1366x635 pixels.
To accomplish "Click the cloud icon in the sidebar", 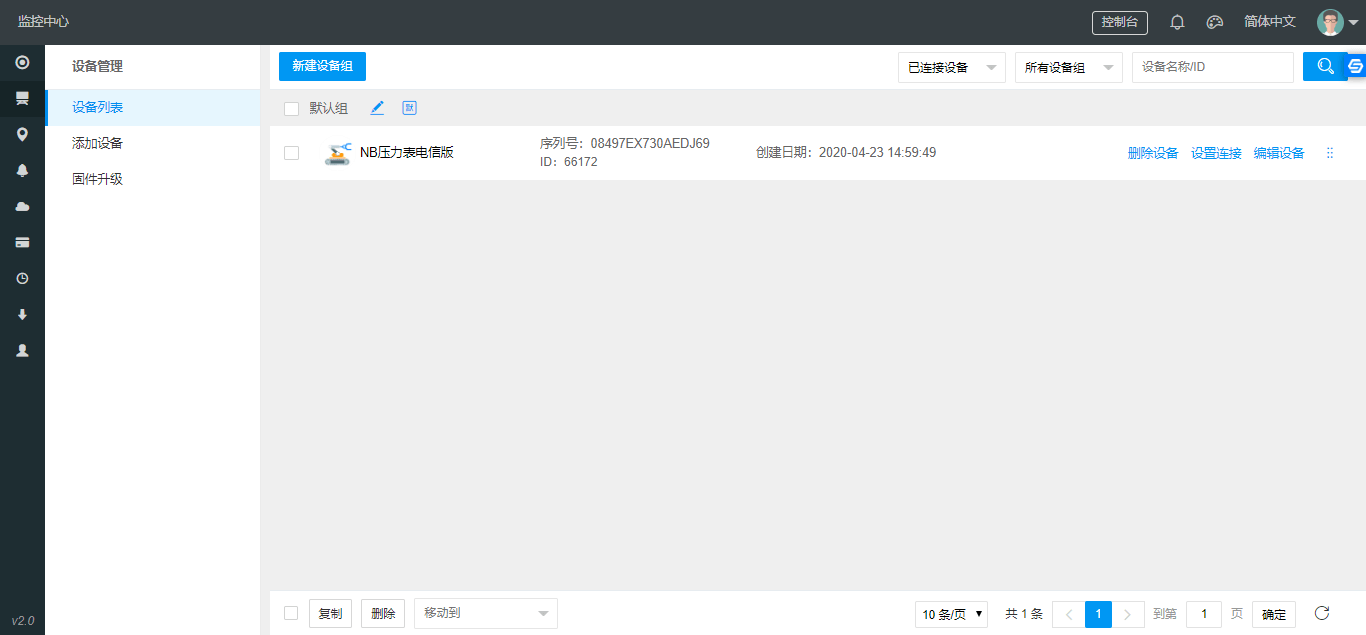I will click(x=22, y=206).
